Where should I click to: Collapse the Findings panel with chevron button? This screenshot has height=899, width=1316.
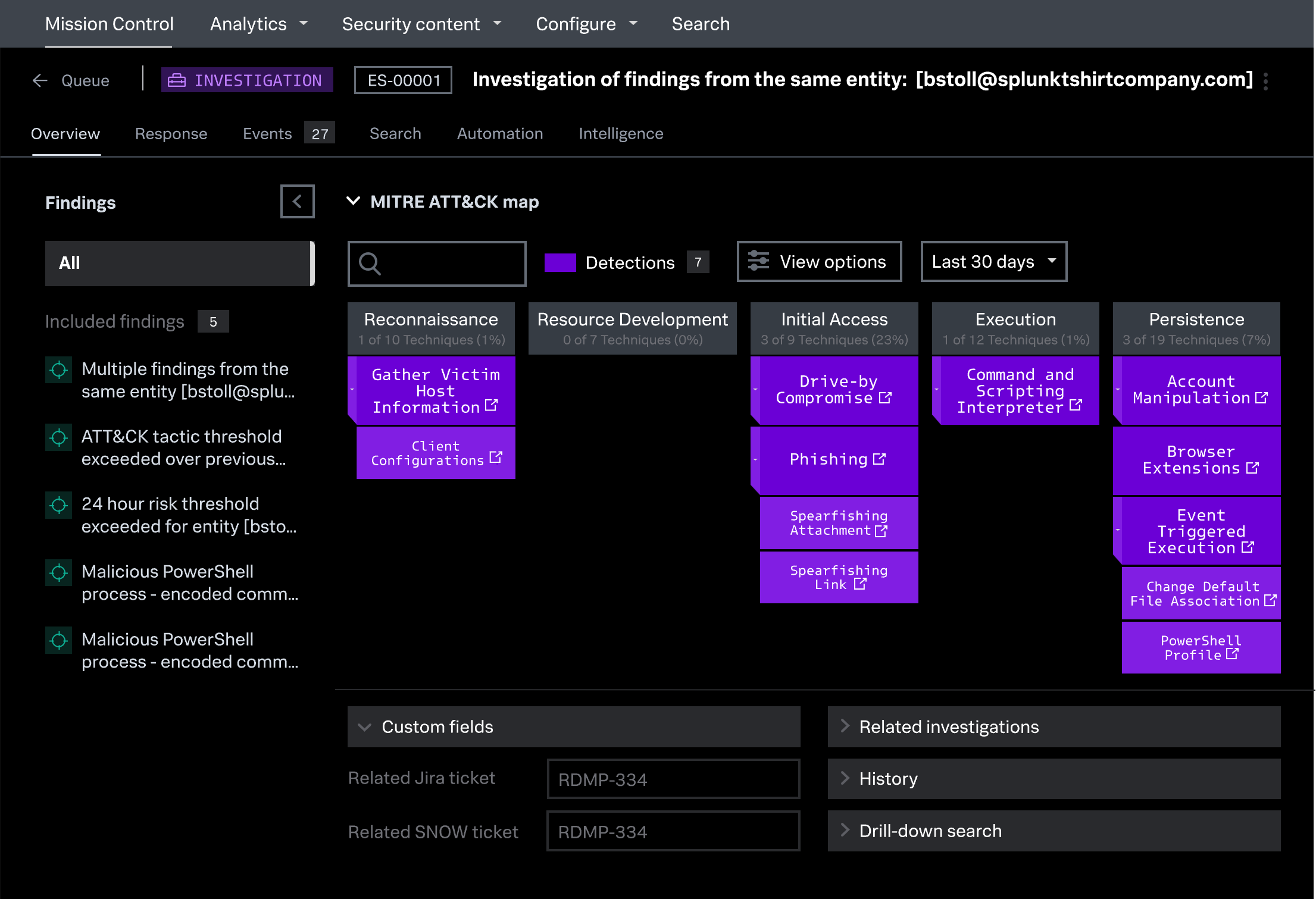(x=297, y=202)
